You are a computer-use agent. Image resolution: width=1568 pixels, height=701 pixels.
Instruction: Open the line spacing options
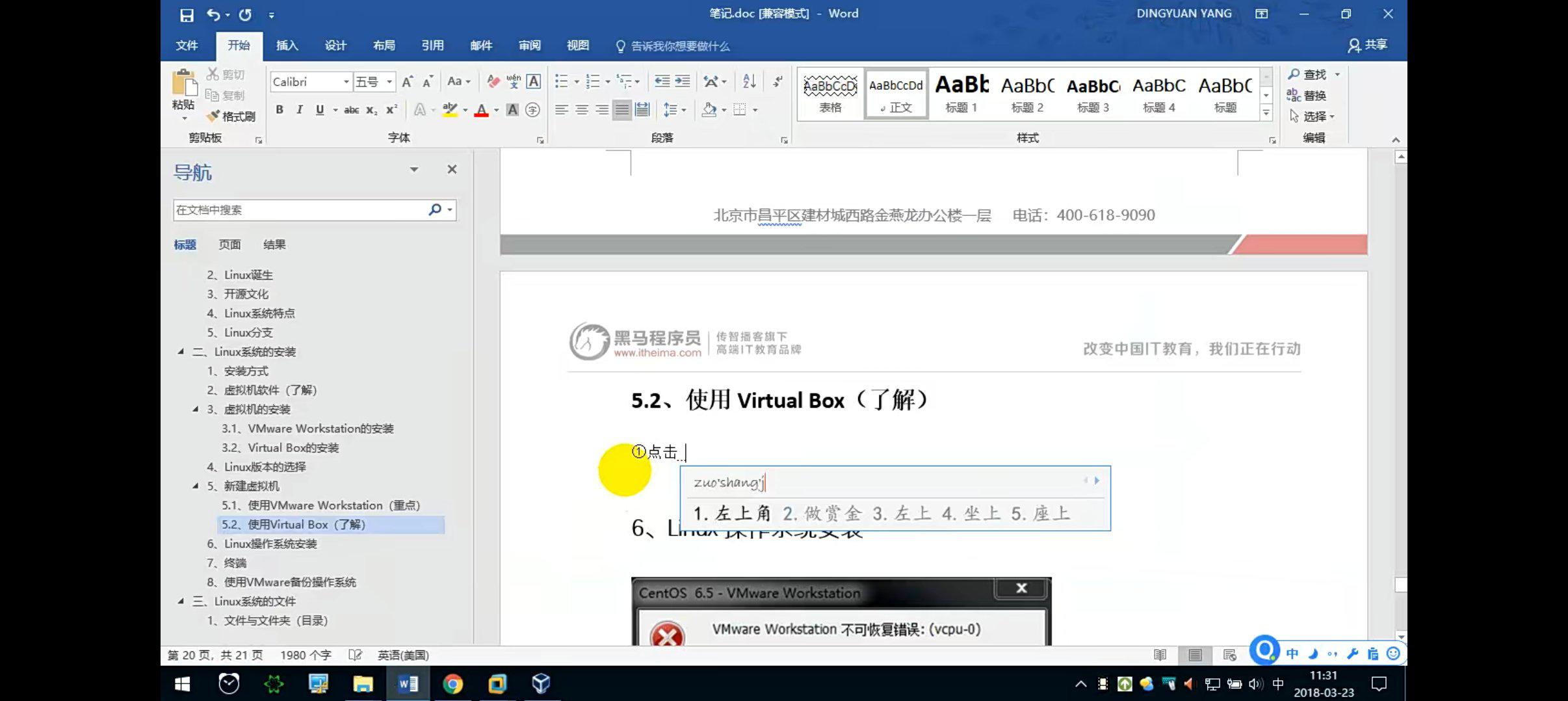[x=675, y=110]
